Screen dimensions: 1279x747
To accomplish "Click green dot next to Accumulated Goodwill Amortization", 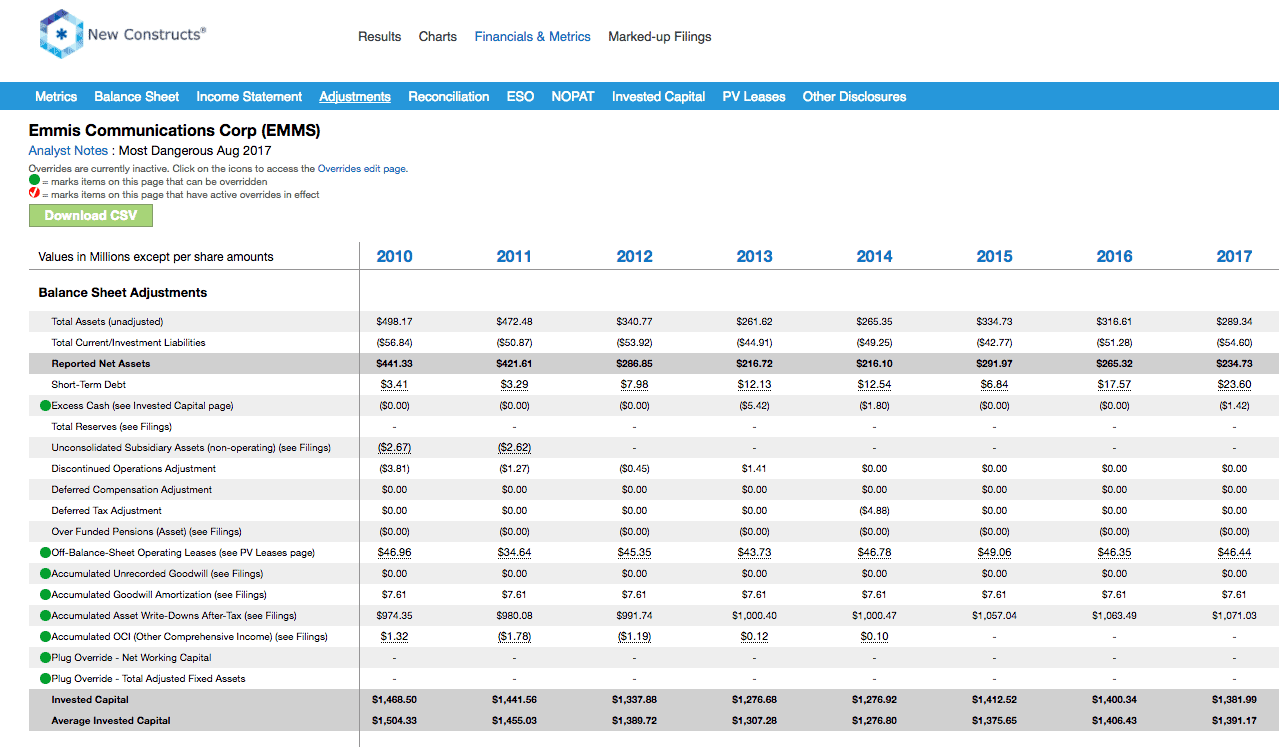I will pos(45,595).
